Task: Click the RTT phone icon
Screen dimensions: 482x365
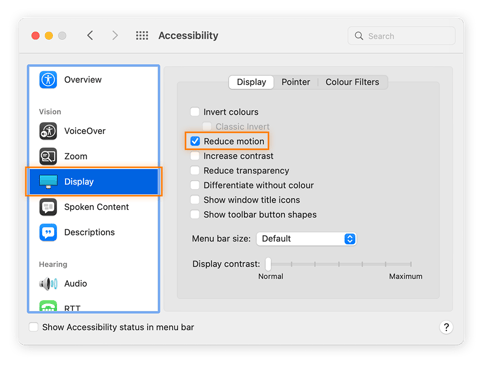Action: click(x=48, y=306)
